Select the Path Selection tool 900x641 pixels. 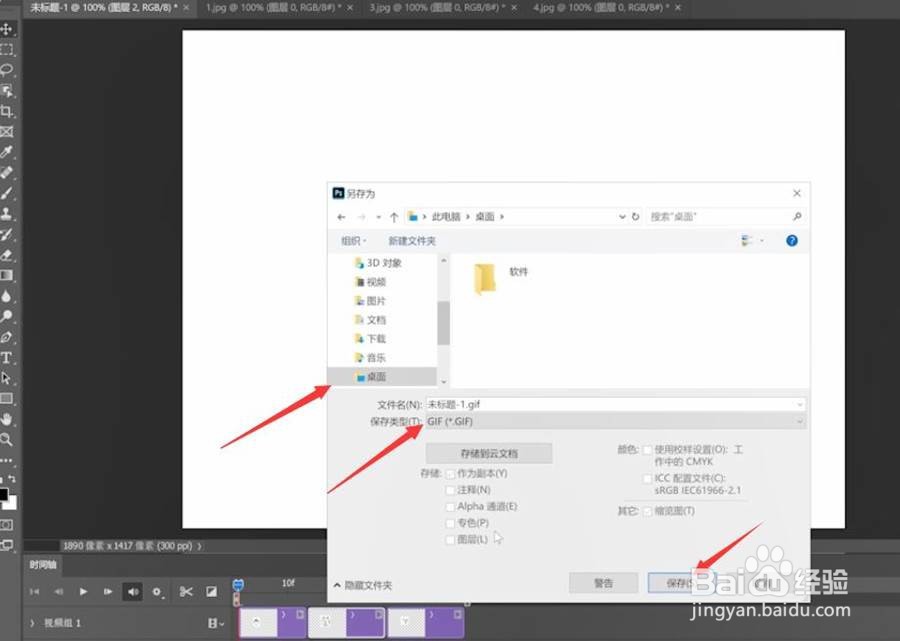pos(7,378)
